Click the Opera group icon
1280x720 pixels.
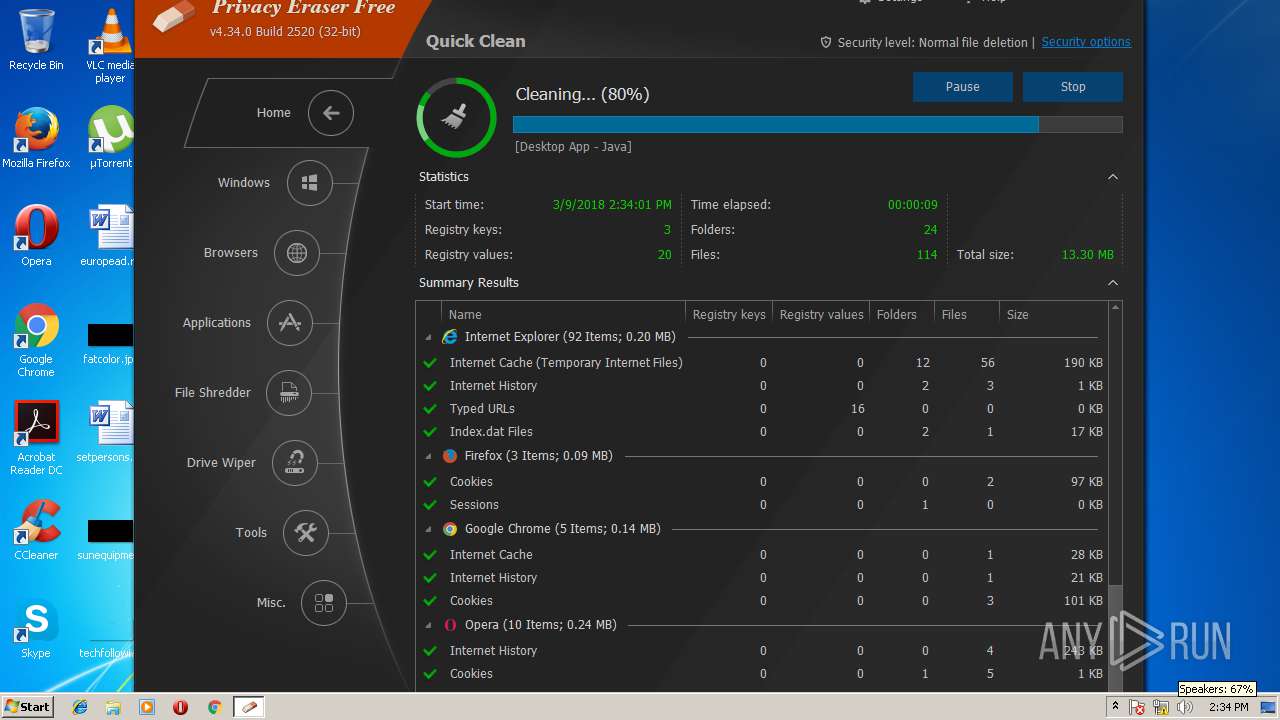point(450,625)
